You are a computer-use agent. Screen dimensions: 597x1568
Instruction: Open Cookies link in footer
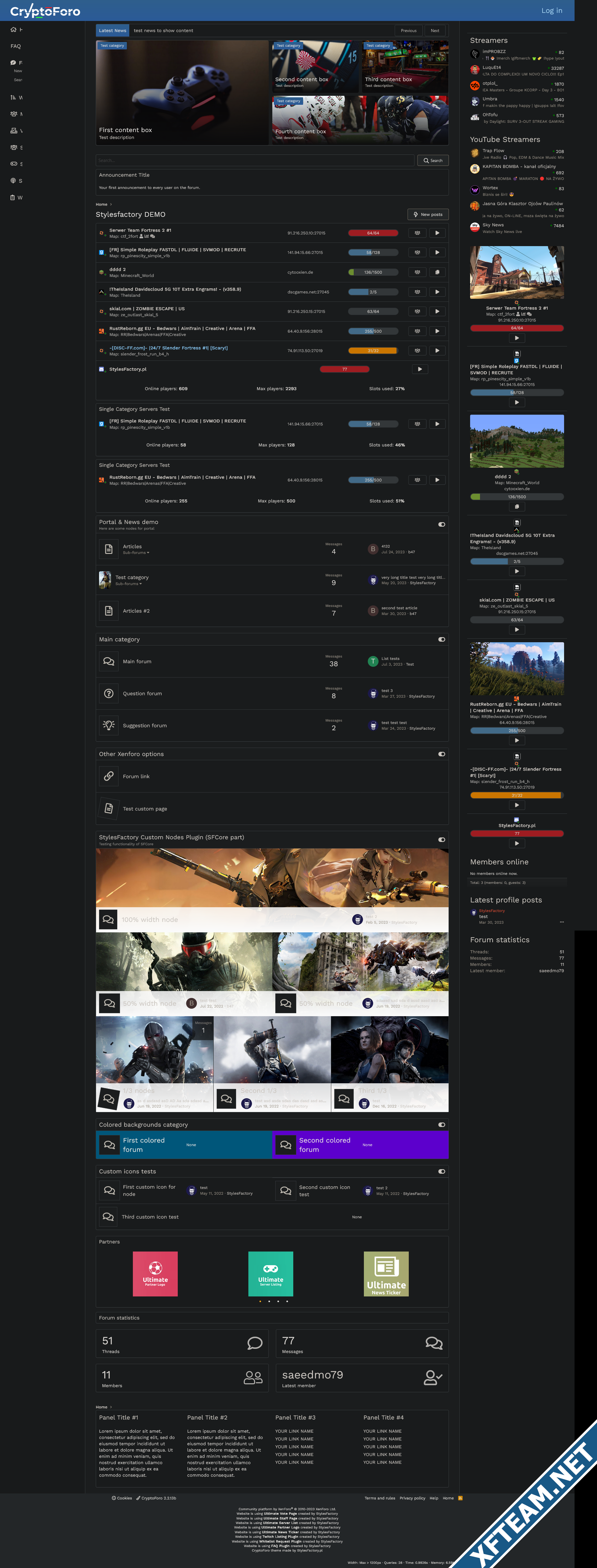pyautogui.click(x=122, y=1498)
